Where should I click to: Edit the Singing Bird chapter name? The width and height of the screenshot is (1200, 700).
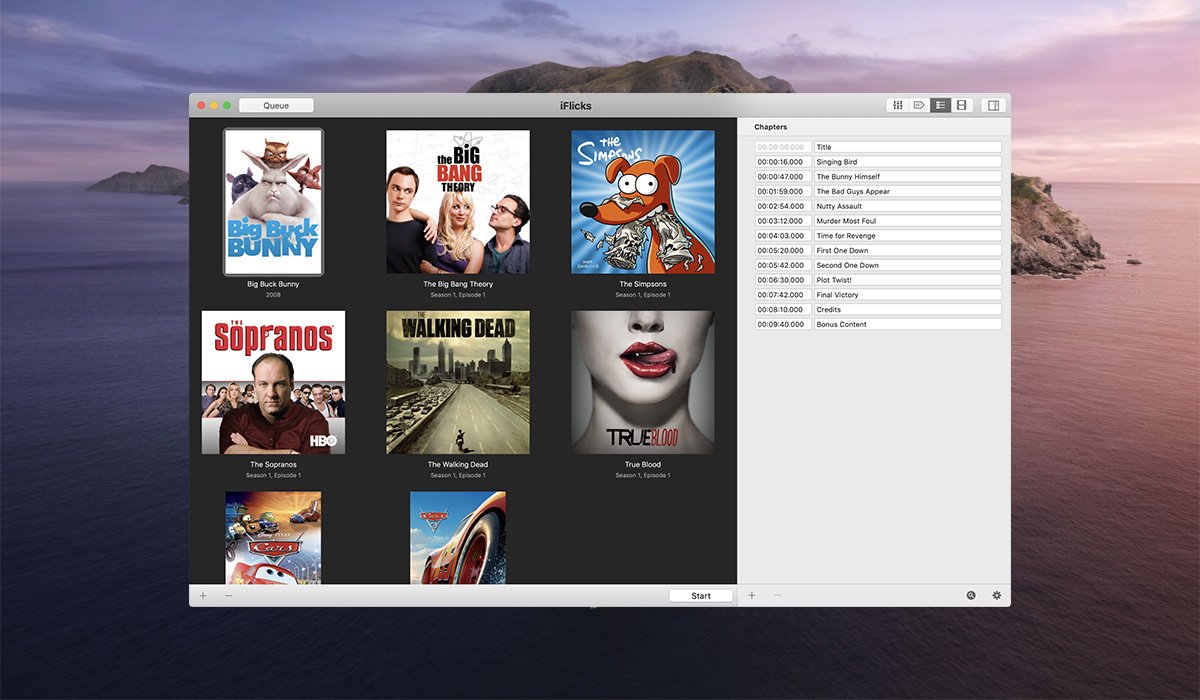point(907,162)
